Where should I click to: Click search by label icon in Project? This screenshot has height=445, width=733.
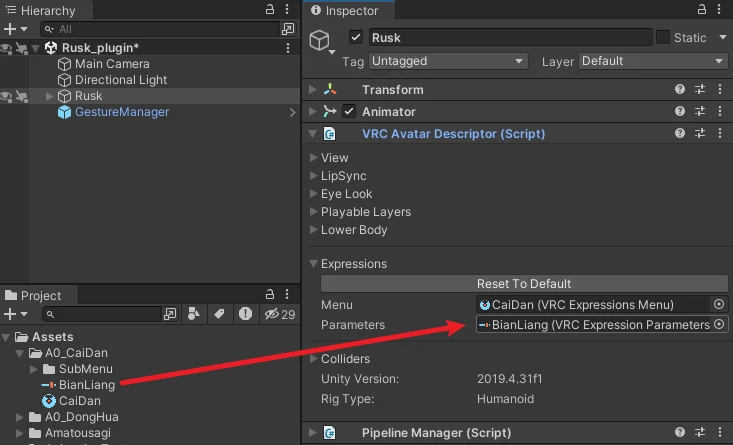click(x=220, y=315)
